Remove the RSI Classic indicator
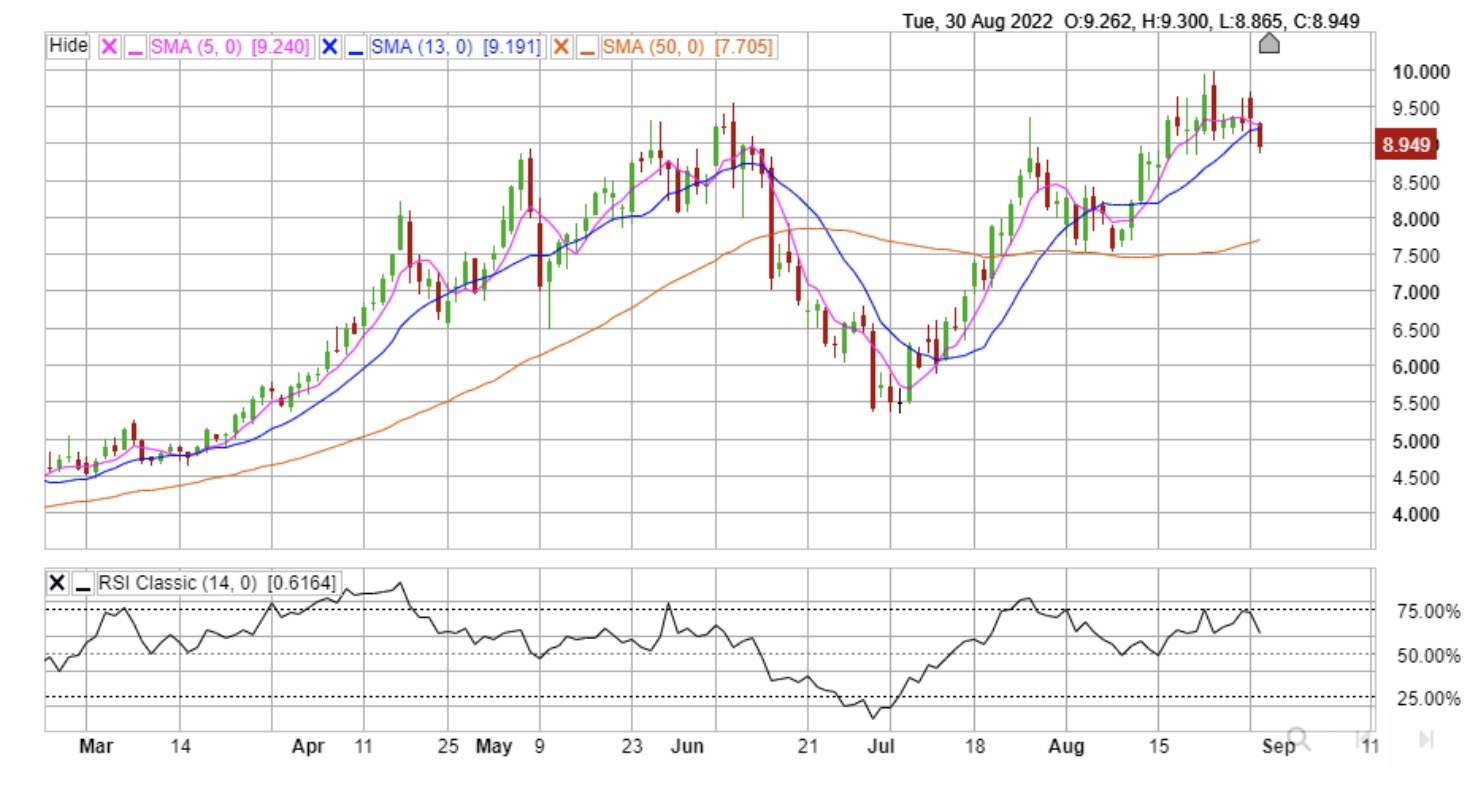 coord(58,583)
